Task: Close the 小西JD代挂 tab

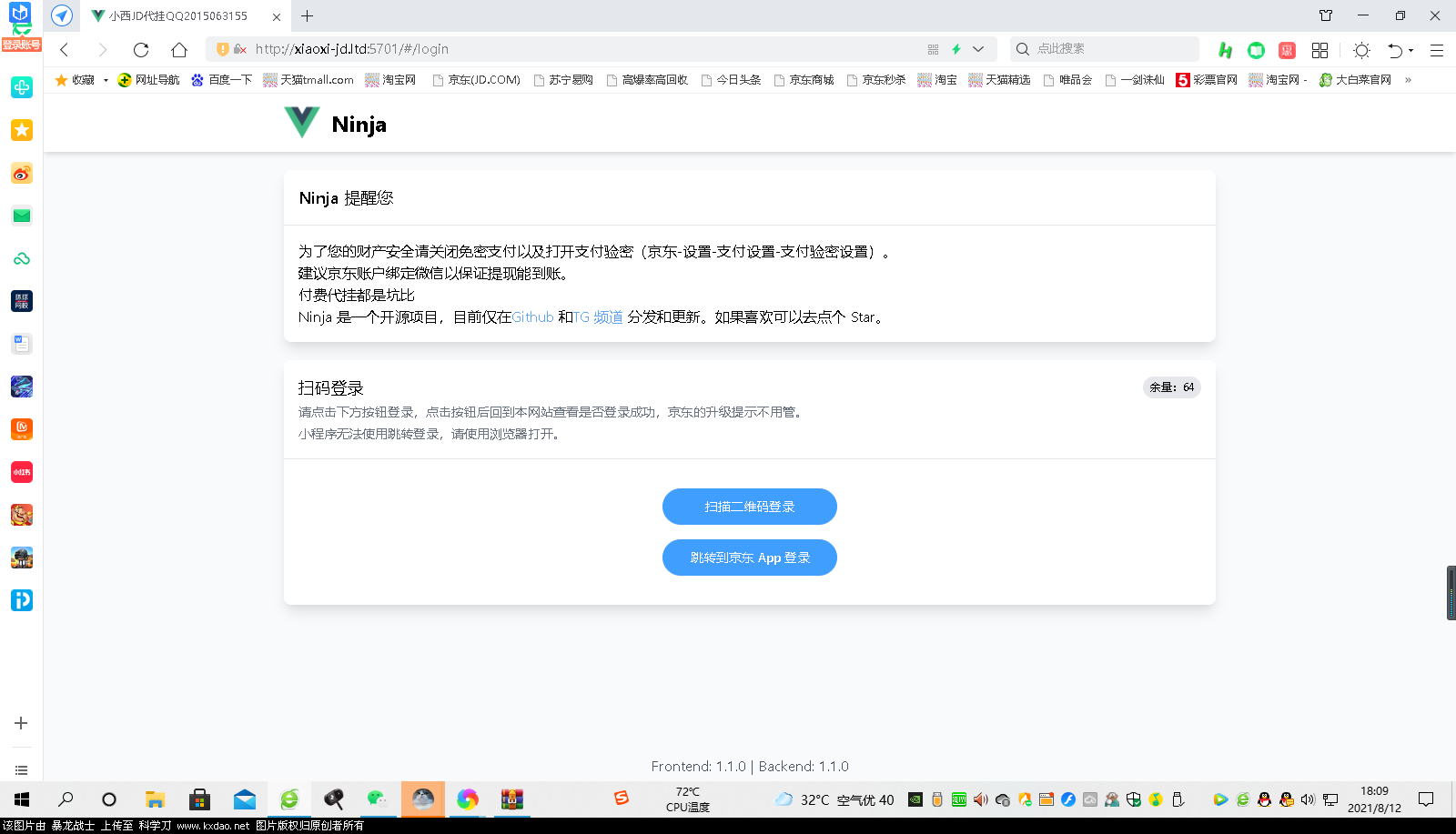Action: pyautogui.click(x=277, y=16)
